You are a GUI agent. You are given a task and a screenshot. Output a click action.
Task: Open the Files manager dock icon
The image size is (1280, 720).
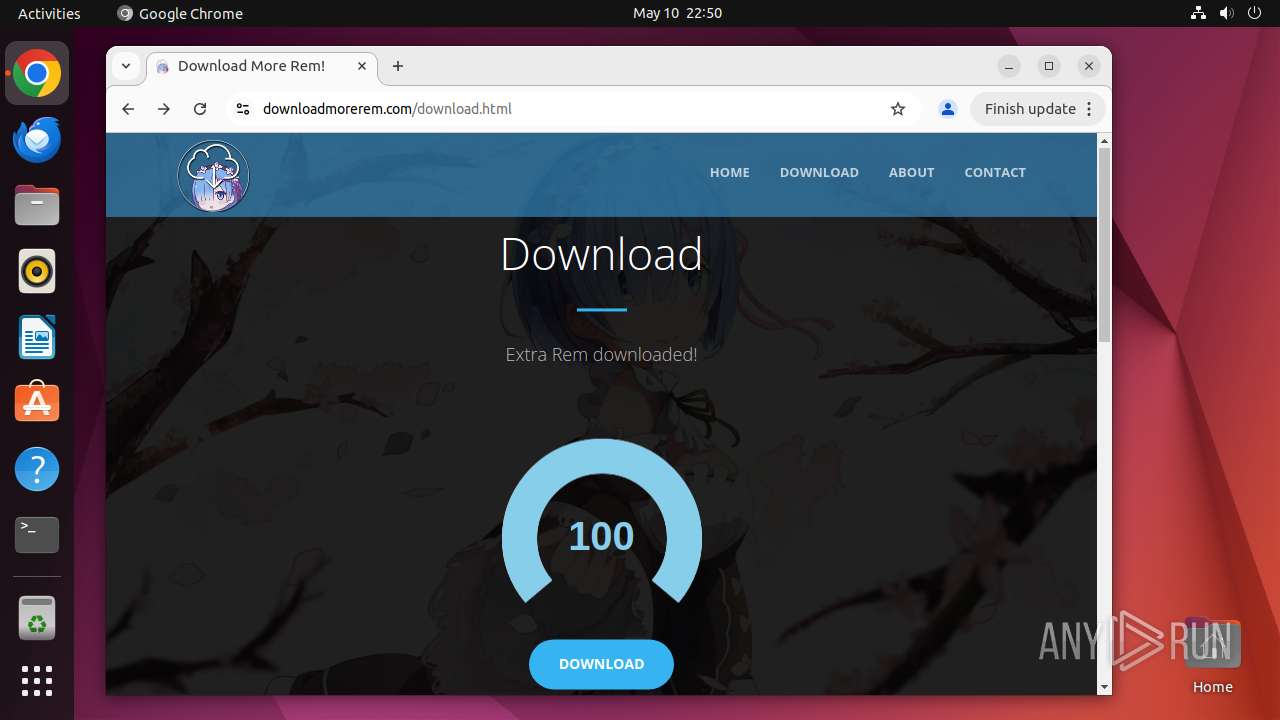pos(37,206)
